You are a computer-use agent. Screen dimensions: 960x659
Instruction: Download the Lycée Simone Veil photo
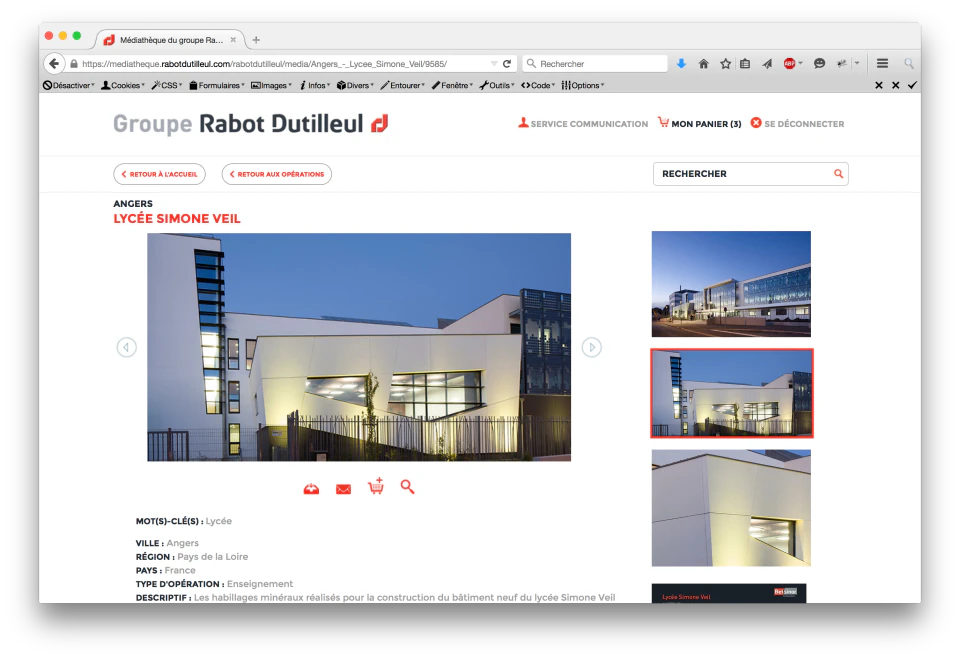[310, 487]
